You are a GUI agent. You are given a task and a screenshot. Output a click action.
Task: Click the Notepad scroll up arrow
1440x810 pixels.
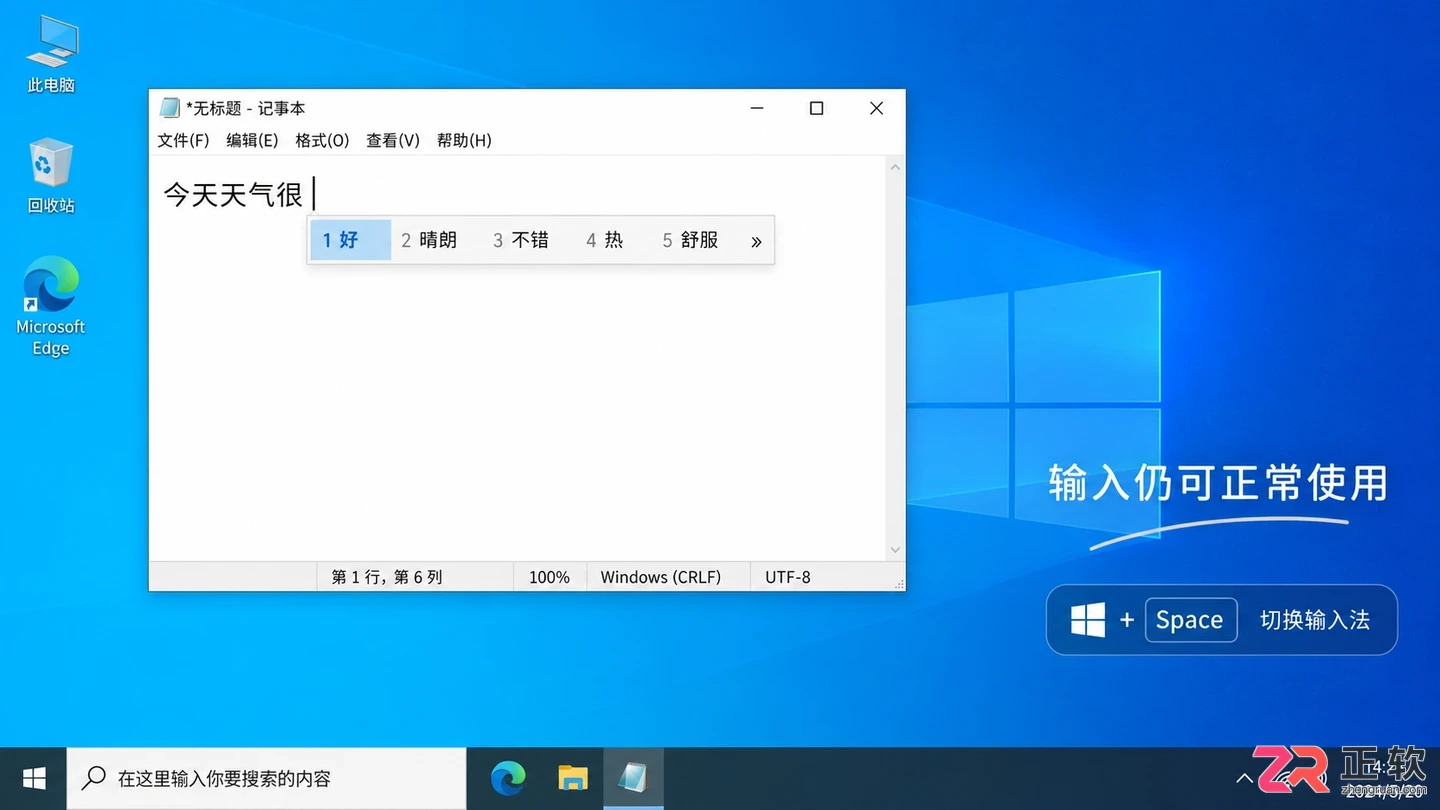click(895, 167)
